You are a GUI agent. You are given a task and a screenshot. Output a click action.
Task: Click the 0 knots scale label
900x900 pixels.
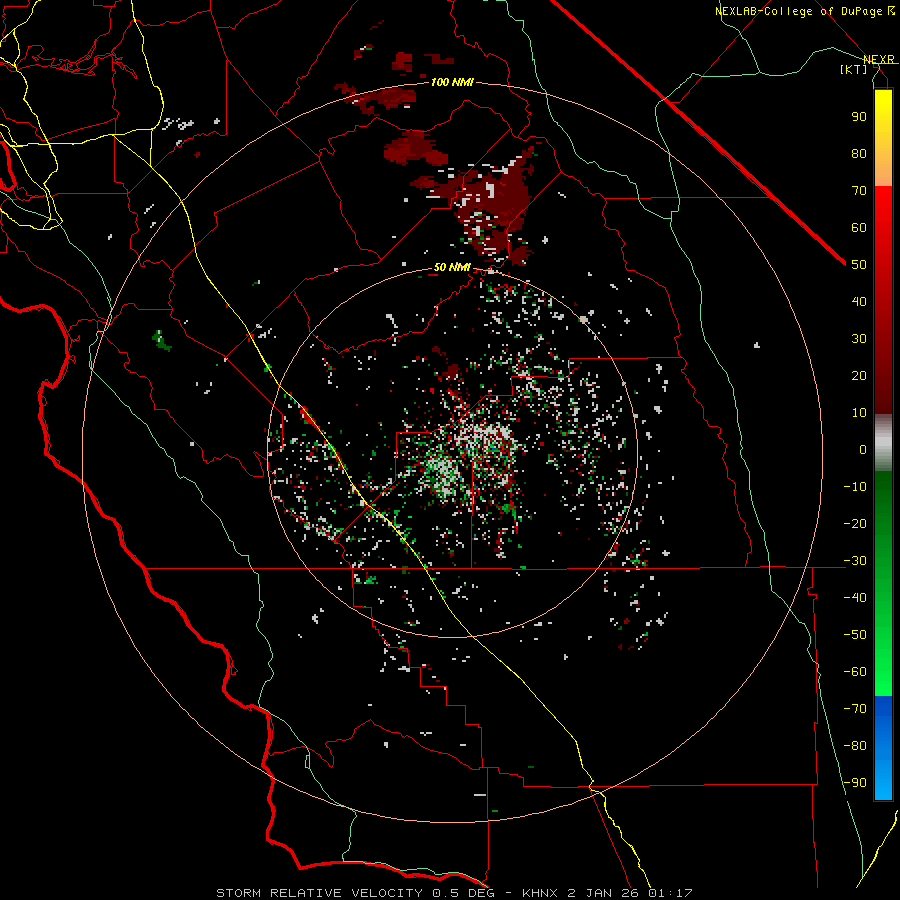(863, 450)
